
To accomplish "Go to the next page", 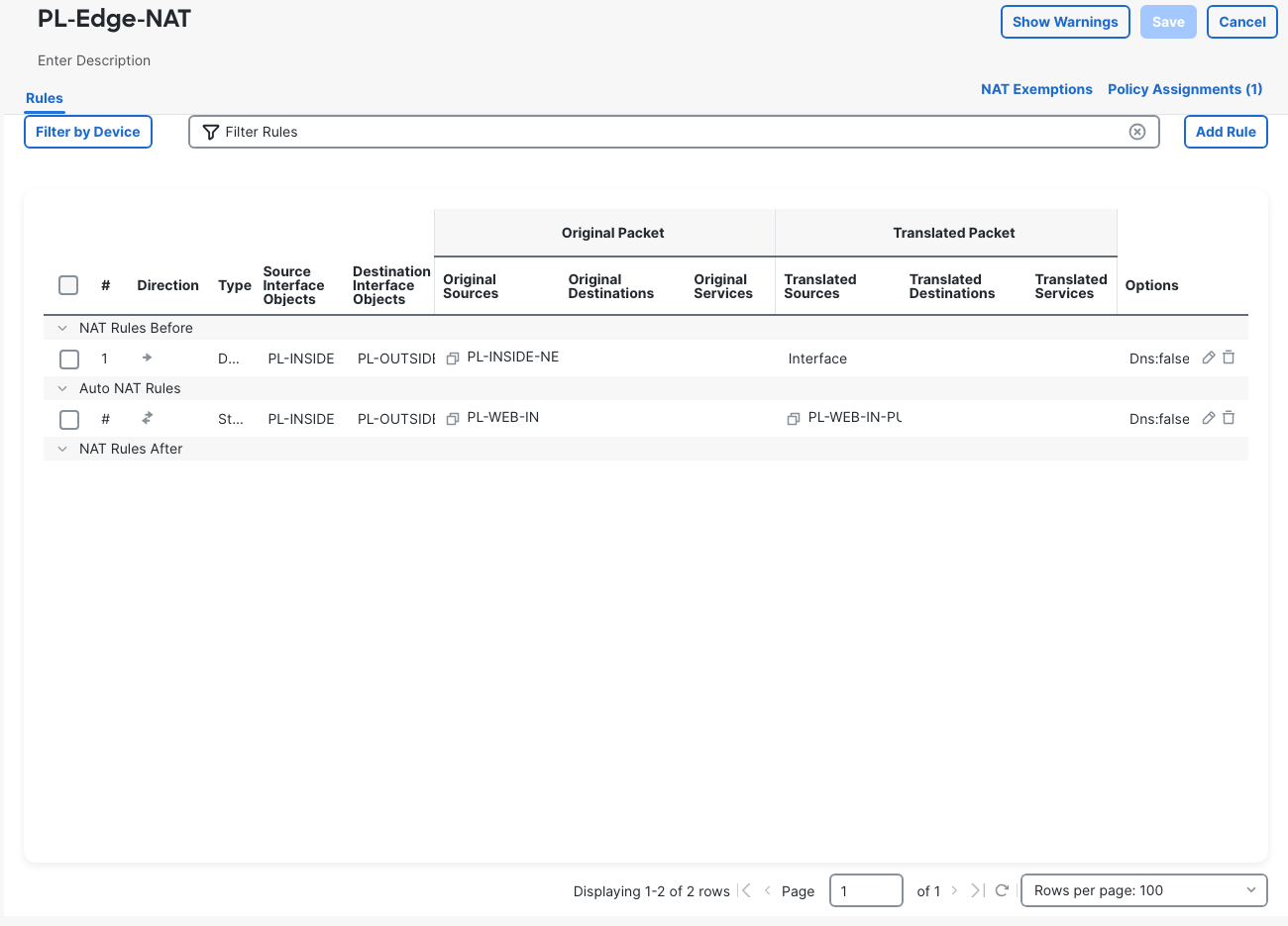I will [x=954, y=890].
